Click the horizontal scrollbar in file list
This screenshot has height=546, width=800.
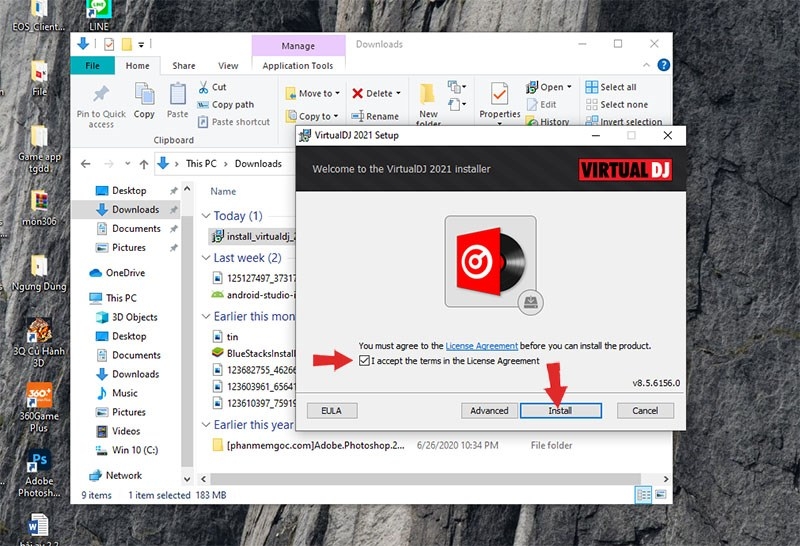pos(426,479)
